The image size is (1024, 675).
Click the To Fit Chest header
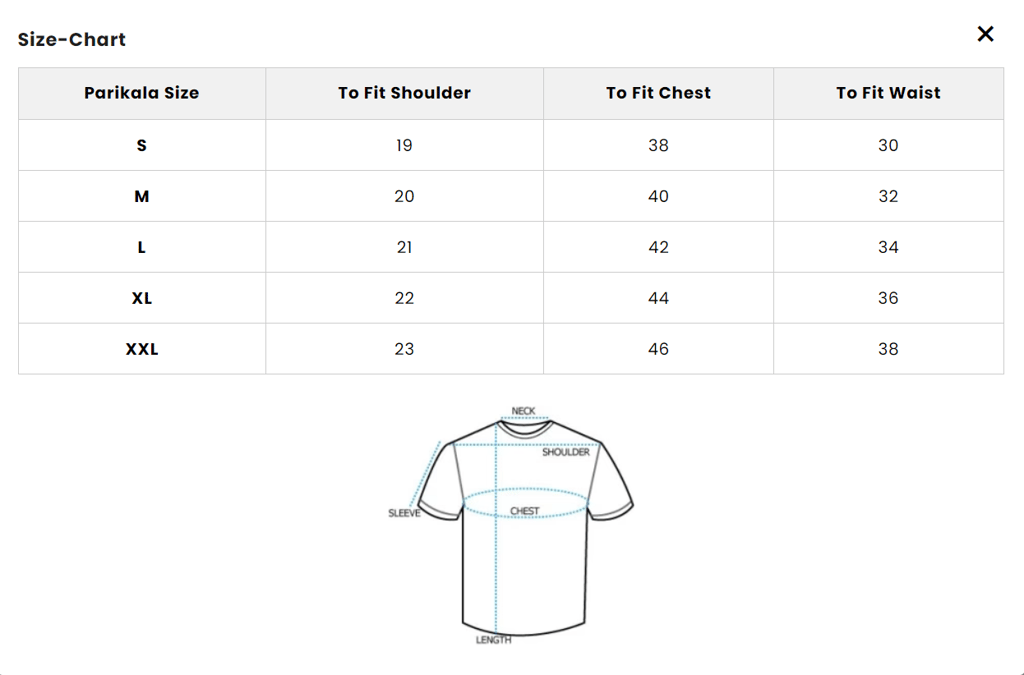pos(658,93)
